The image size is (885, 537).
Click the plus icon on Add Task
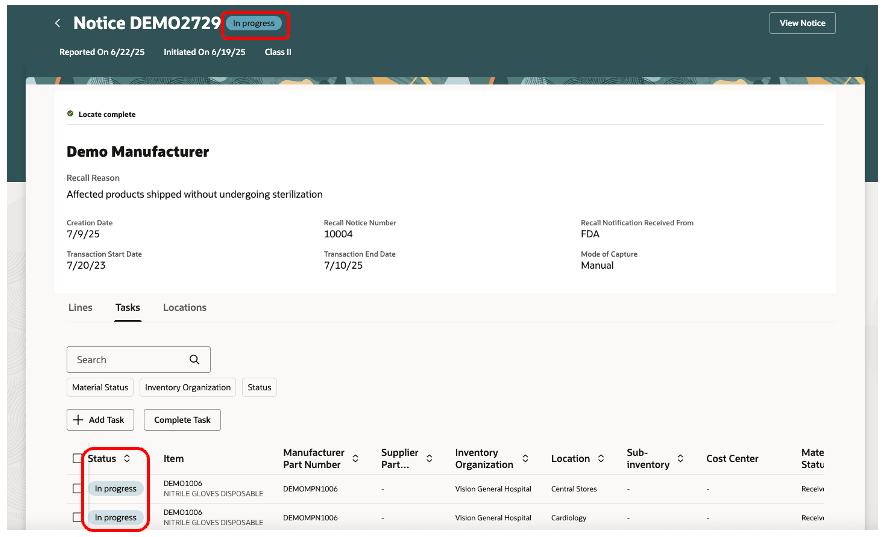click(78, 420)
